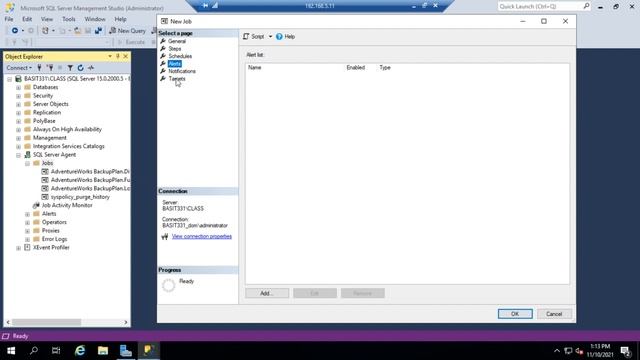The image size is (640, 360).
Task: Select the XEvent Profiler node
Action: (51, 247)
